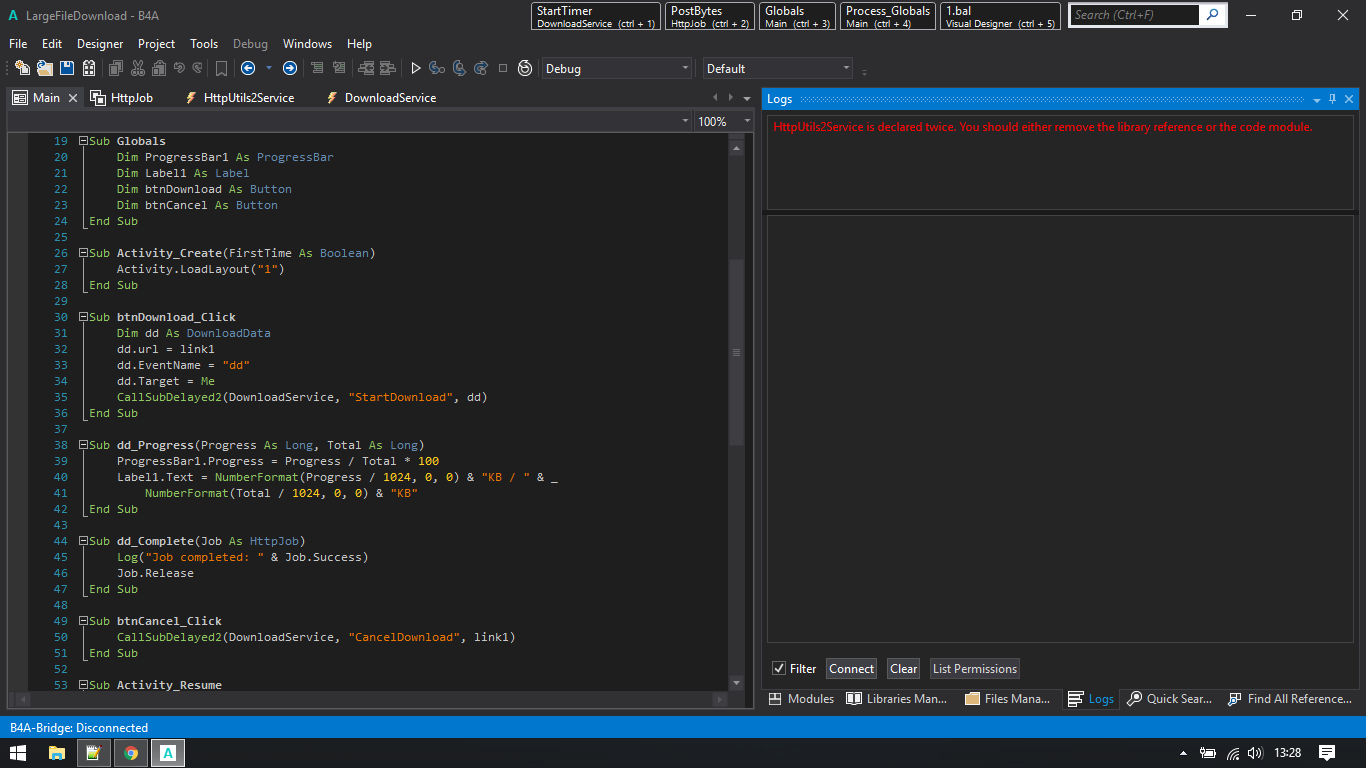Collapse the Sub Globals code block
Viewport: 1366px width, 768px height.
[84, 141]
